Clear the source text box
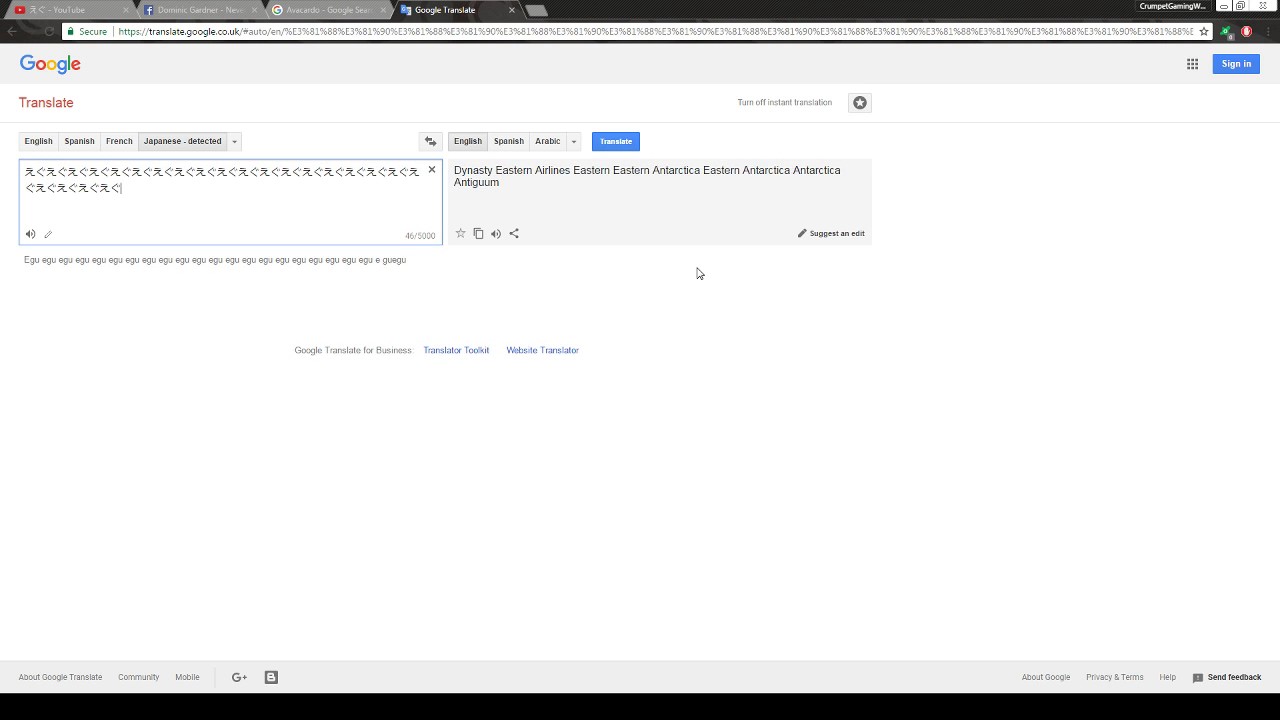Screen dimensions: 1280x720 click(x=432, y=170)
